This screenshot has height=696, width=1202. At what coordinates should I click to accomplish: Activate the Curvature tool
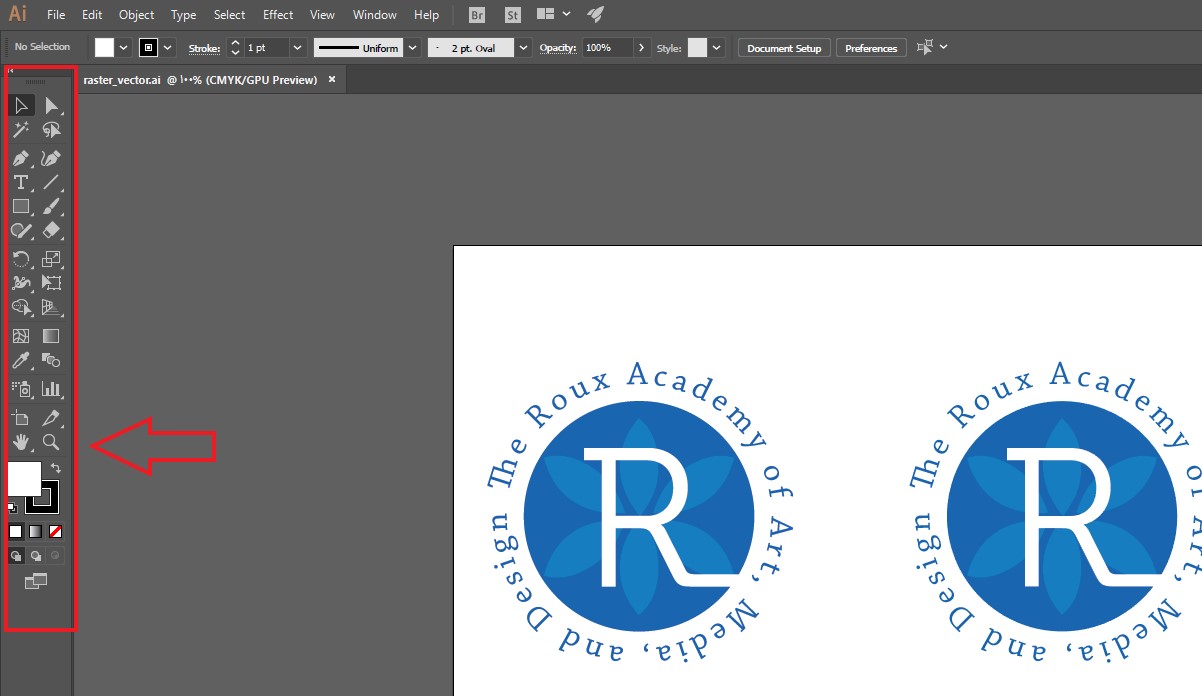pyautogui.click(x=52, y=158)
